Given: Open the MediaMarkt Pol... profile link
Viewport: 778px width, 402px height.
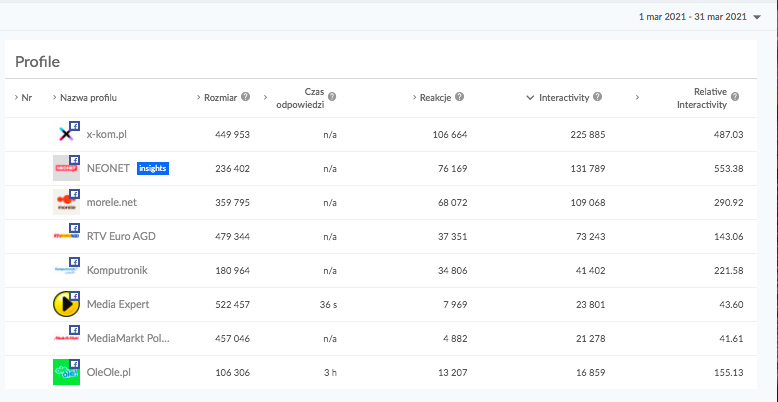Looking at the screenshot, I should point(128,338).
